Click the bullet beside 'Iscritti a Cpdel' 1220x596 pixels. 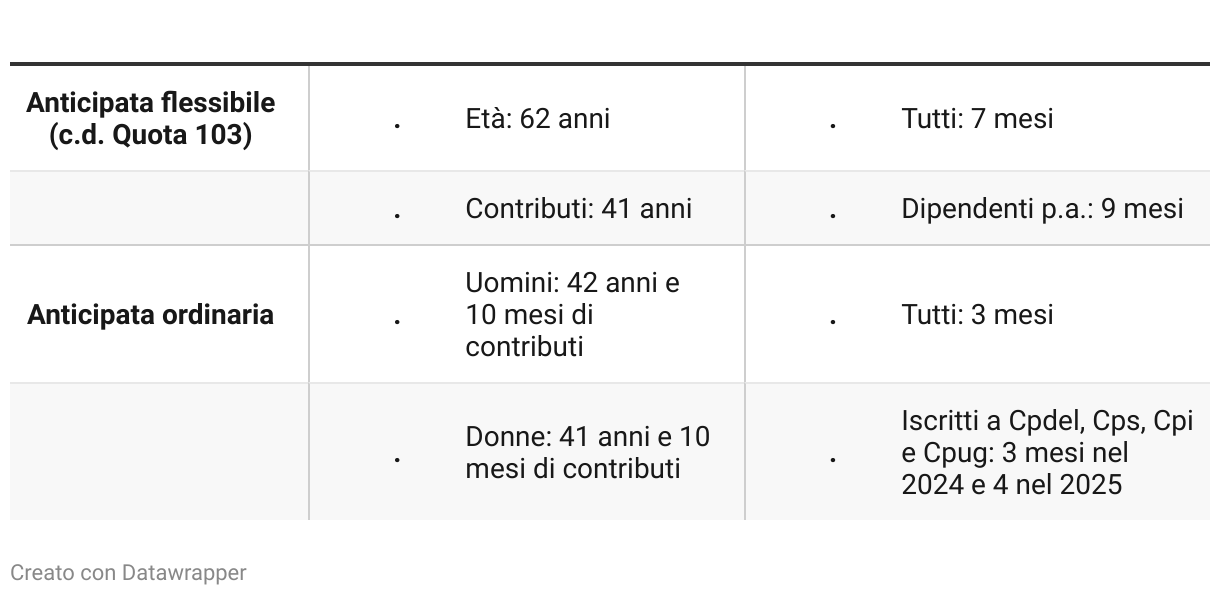833,459
